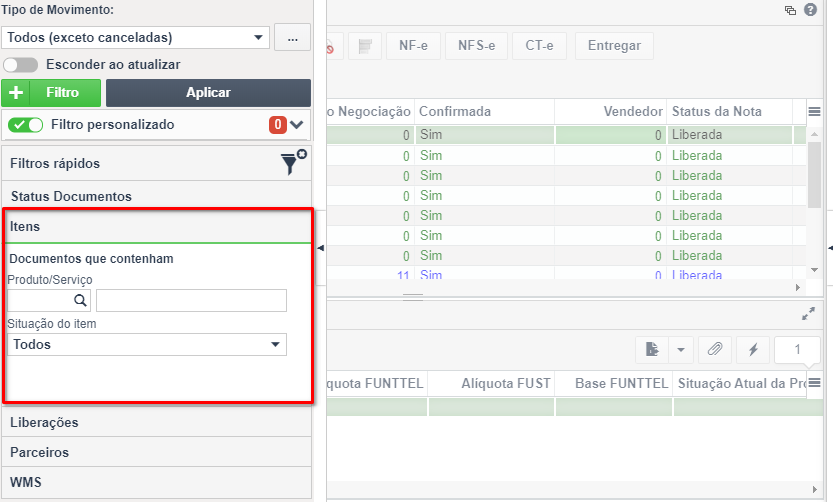Screen dimensions: 833x504
Task: Click the lightning bolt actions icon
Action: coord(753,349)
